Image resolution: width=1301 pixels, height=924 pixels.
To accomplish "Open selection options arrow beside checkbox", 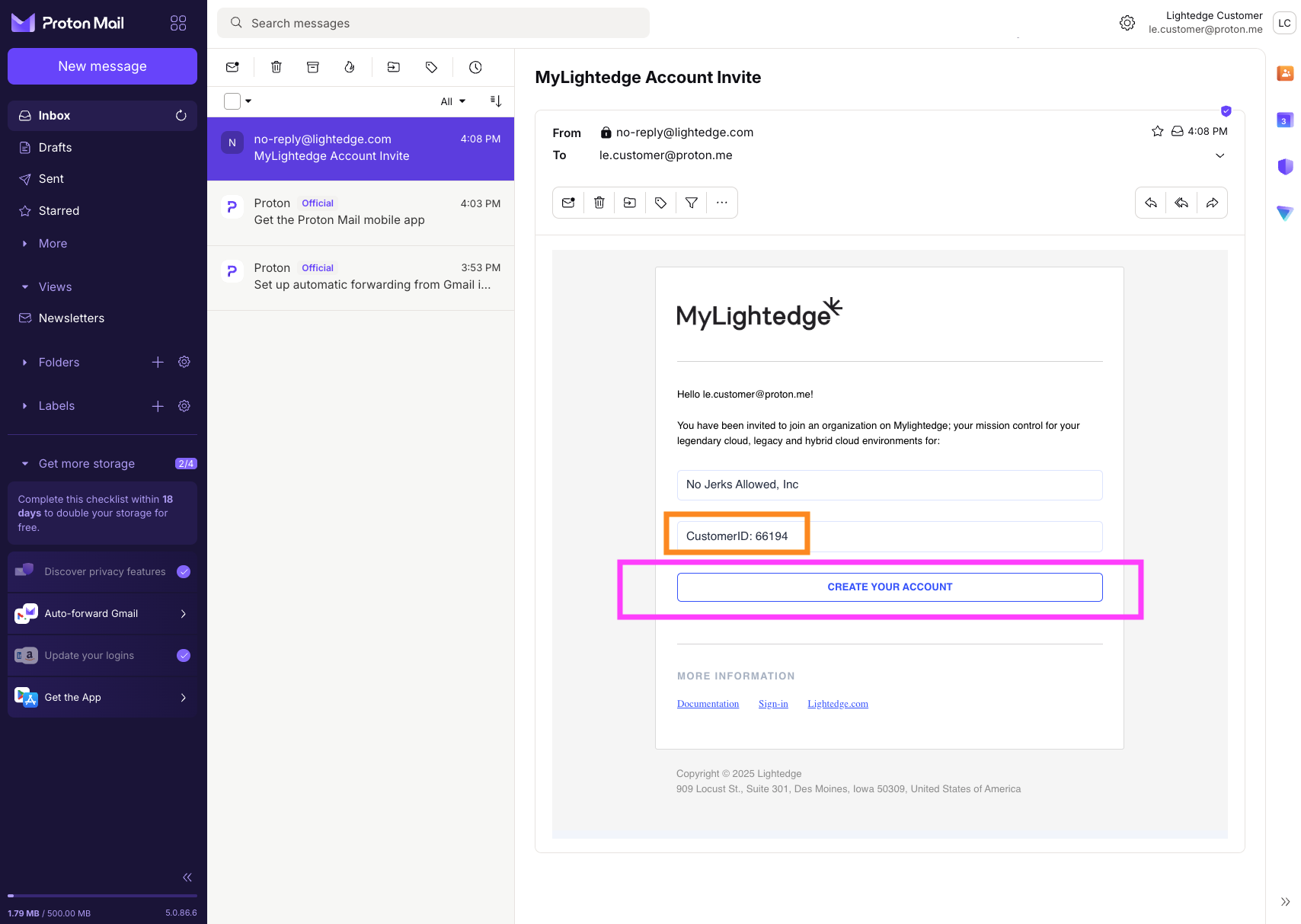I will coord(248,101).
